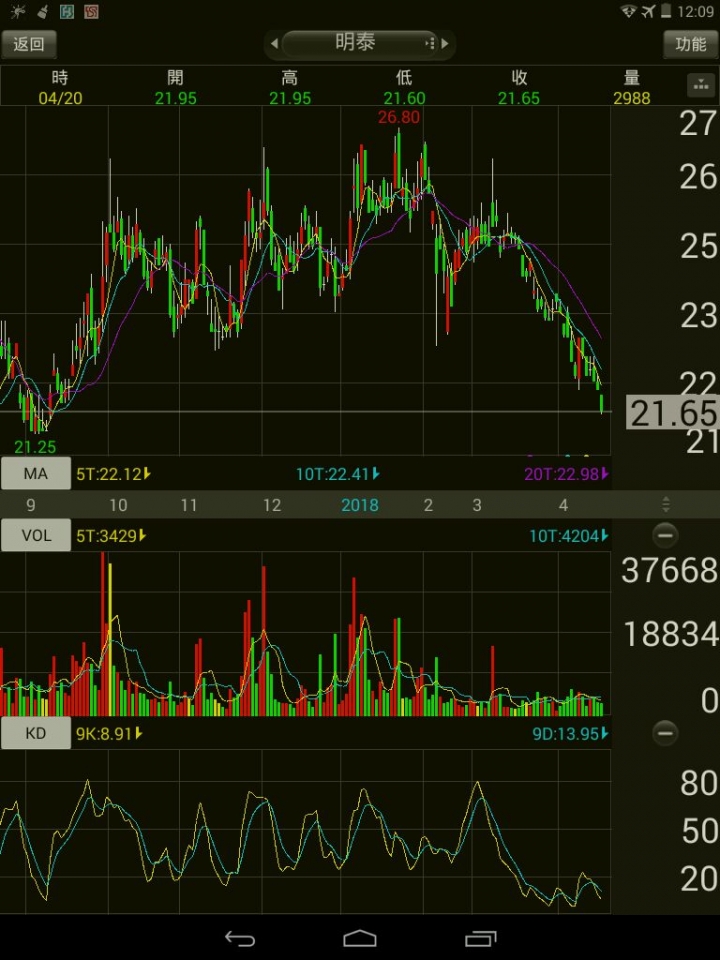Collapse the KD panel with minus button
The image size is (720, 960).
click(665, 732)
